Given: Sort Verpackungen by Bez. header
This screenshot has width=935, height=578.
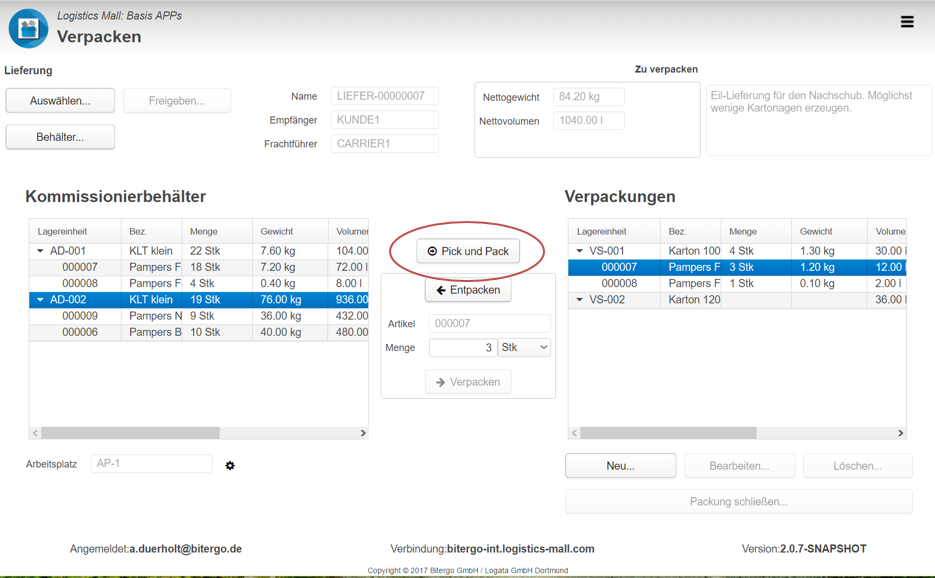Looking at the screenshot, I should click(x=691, y=231).
